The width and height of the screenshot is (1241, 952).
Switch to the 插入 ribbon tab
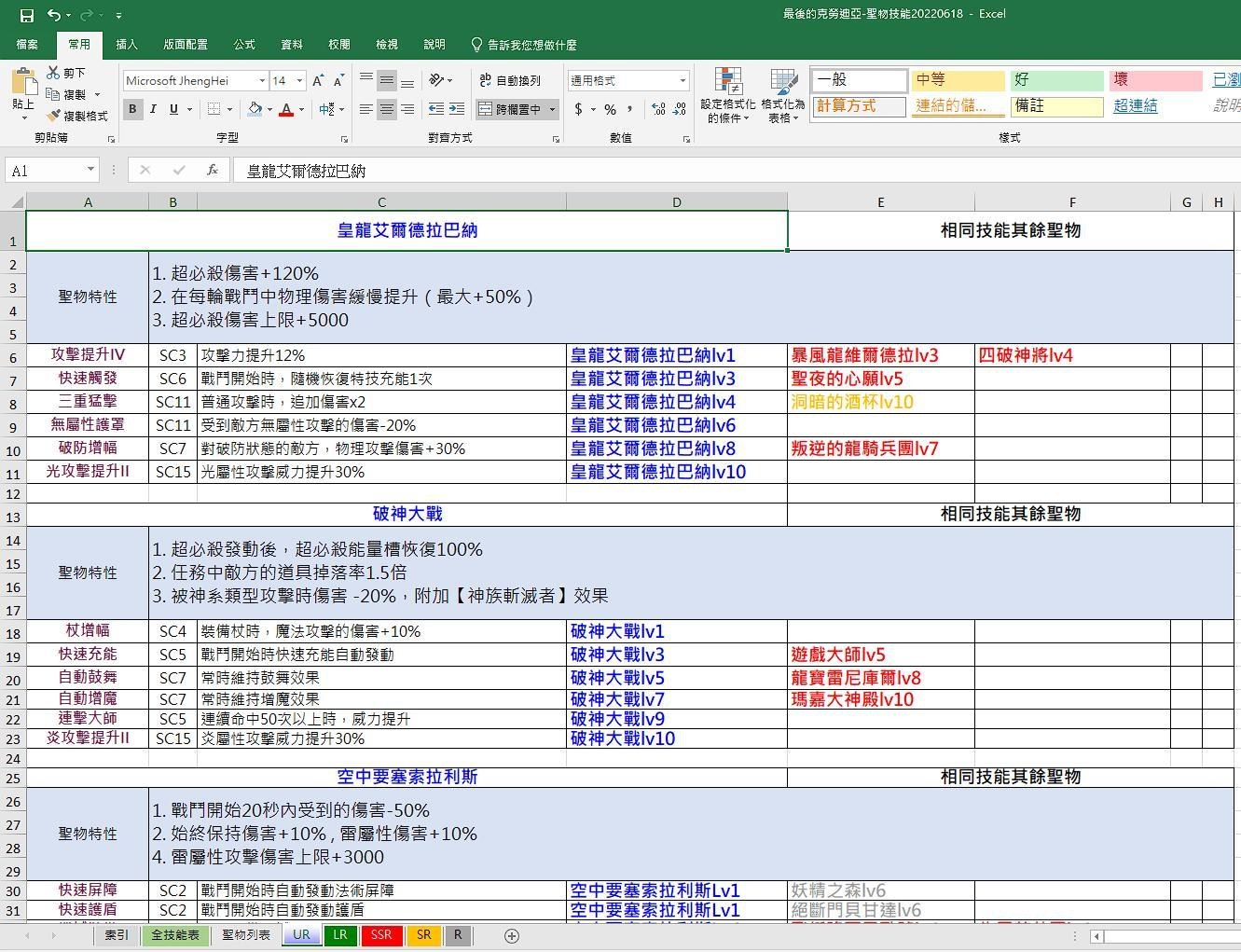click(x=126, y=44)
